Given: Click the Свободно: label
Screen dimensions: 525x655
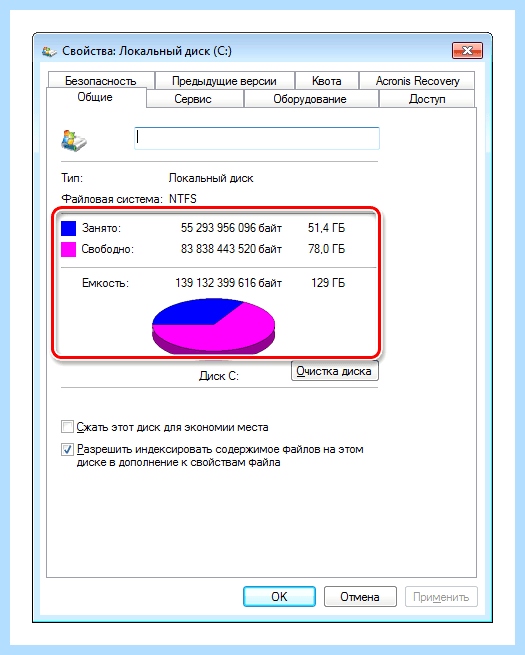Looking at the screenshot, I should tap(107, 249).
